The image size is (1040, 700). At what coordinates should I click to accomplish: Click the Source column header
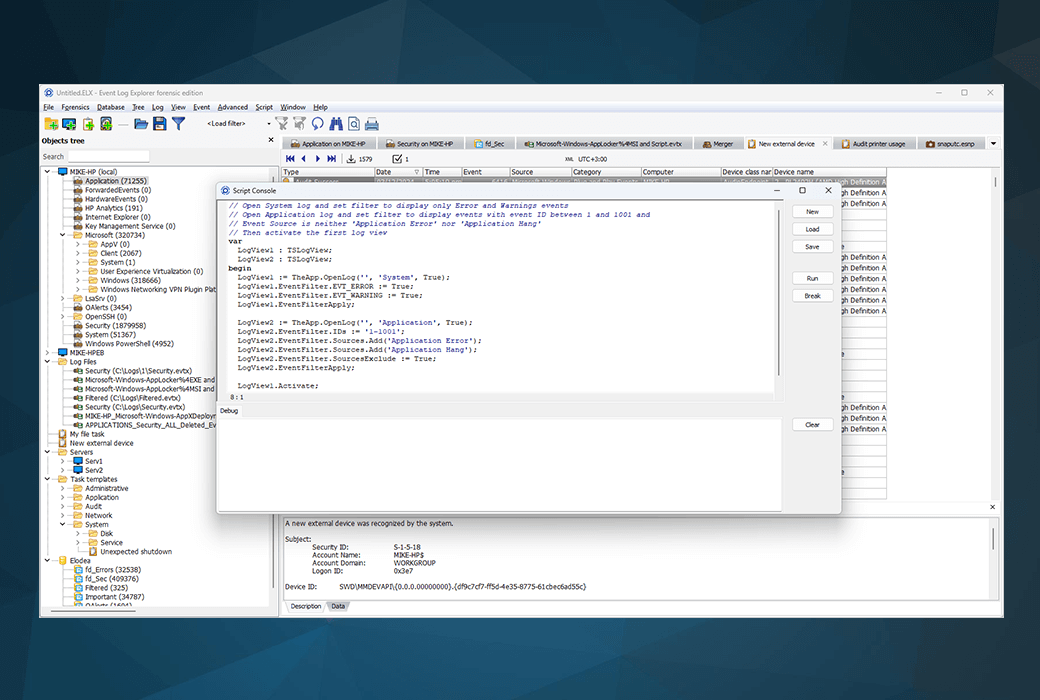[540, 172]
